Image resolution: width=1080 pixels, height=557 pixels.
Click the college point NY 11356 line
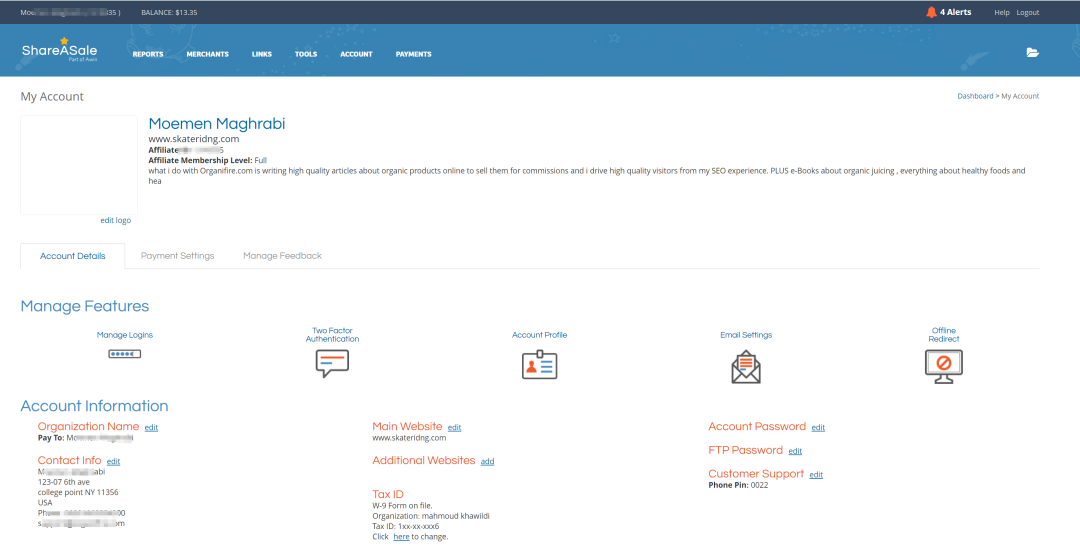coord(78,492)
